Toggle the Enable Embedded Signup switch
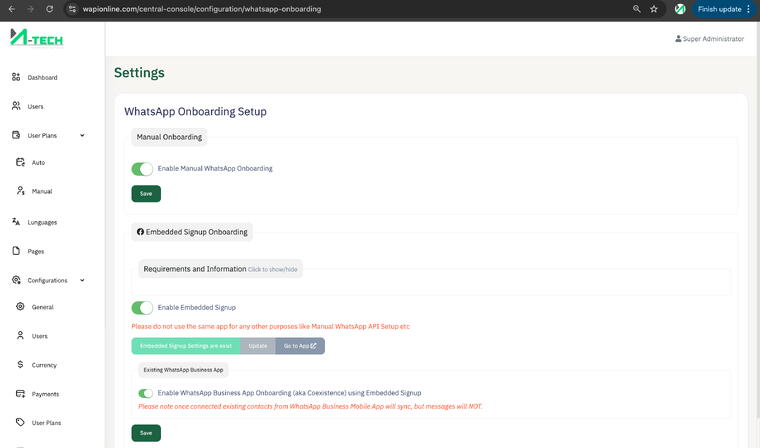 142,308
